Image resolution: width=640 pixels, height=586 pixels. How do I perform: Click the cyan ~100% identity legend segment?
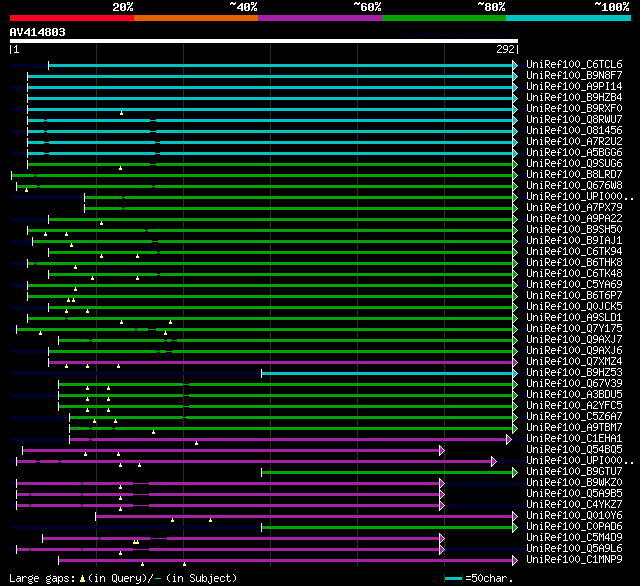569,18
